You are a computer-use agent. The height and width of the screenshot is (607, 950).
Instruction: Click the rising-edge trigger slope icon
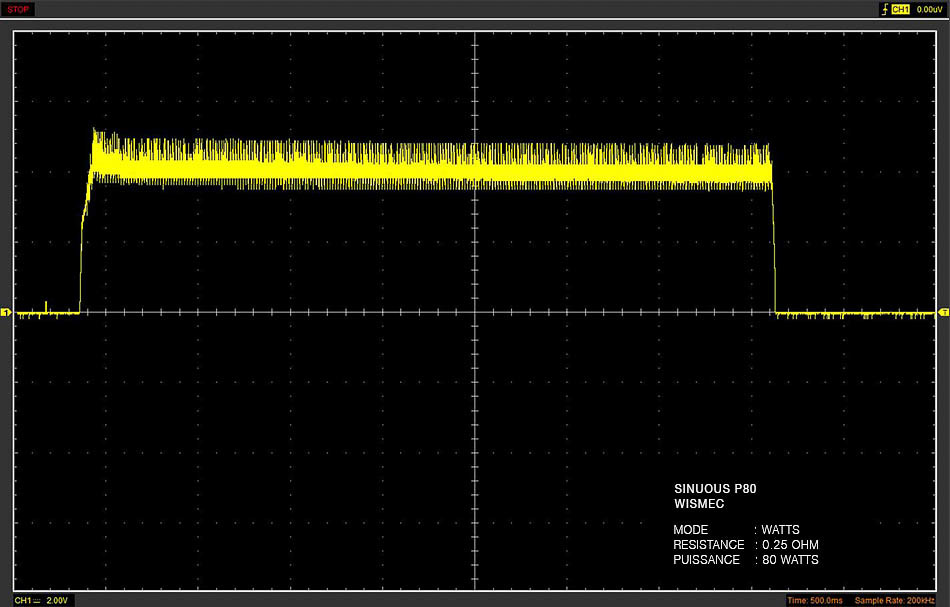coord(885,9)
